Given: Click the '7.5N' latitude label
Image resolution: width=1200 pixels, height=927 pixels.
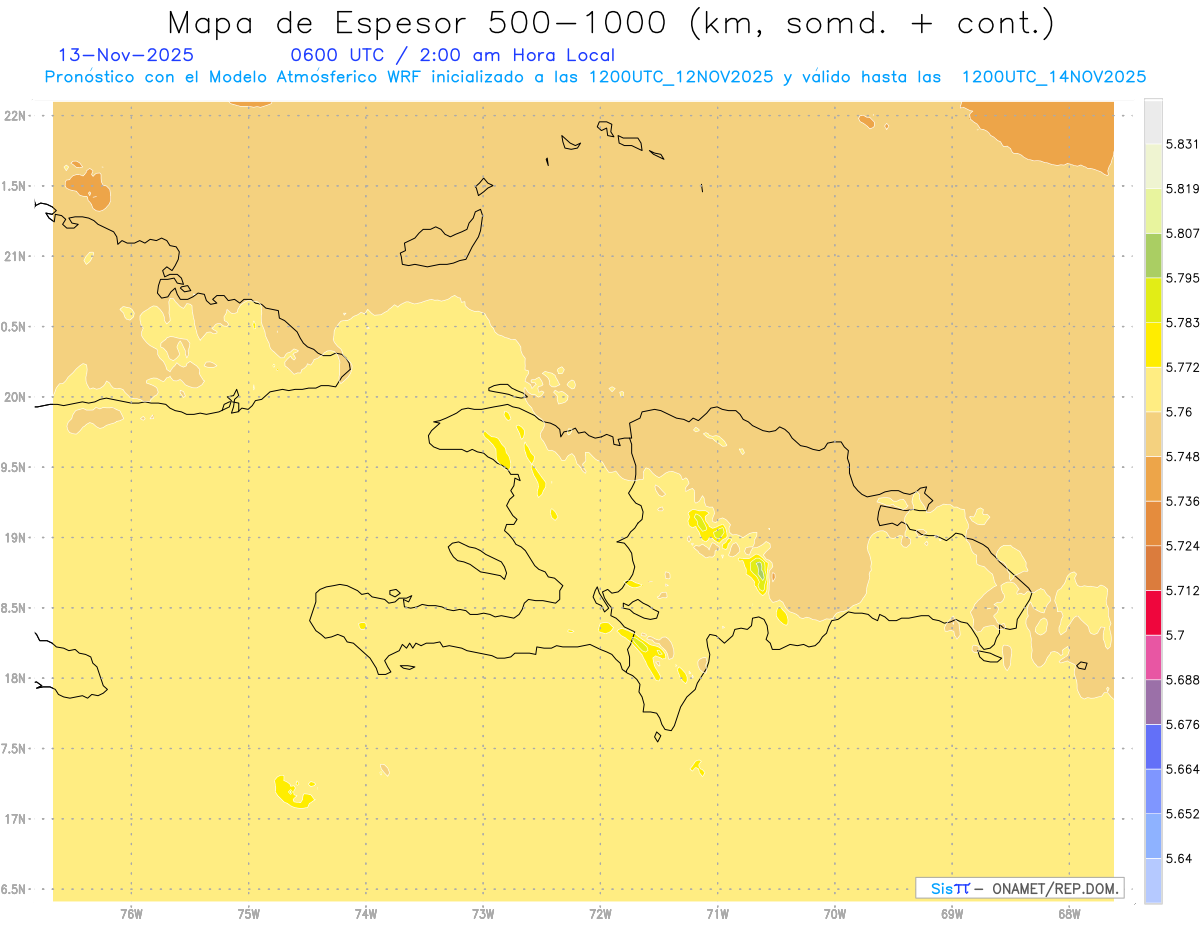Looking at the screenshot, I should pos(12,749).
